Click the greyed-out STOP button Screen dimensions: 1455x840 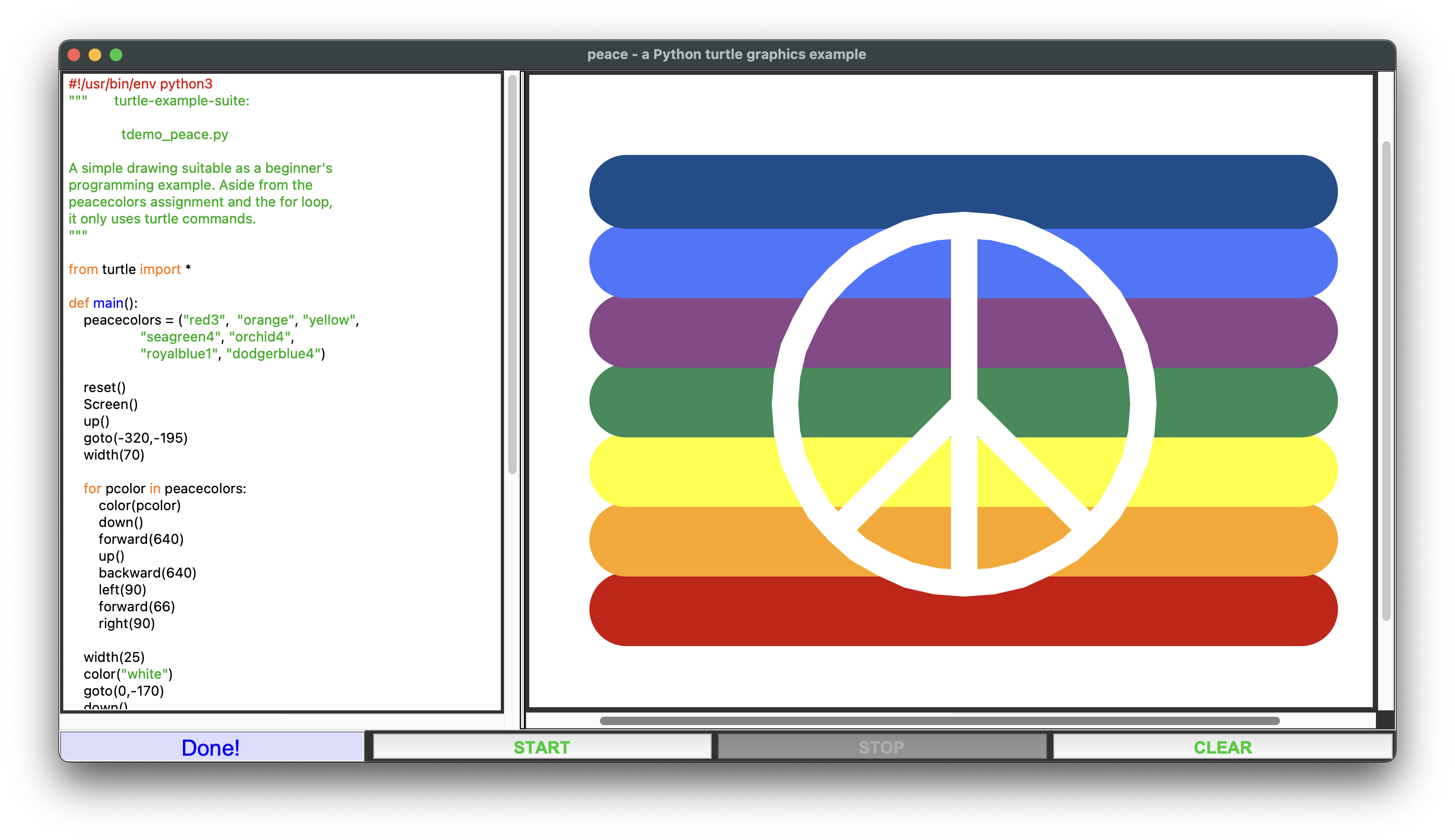click(881, 747)
